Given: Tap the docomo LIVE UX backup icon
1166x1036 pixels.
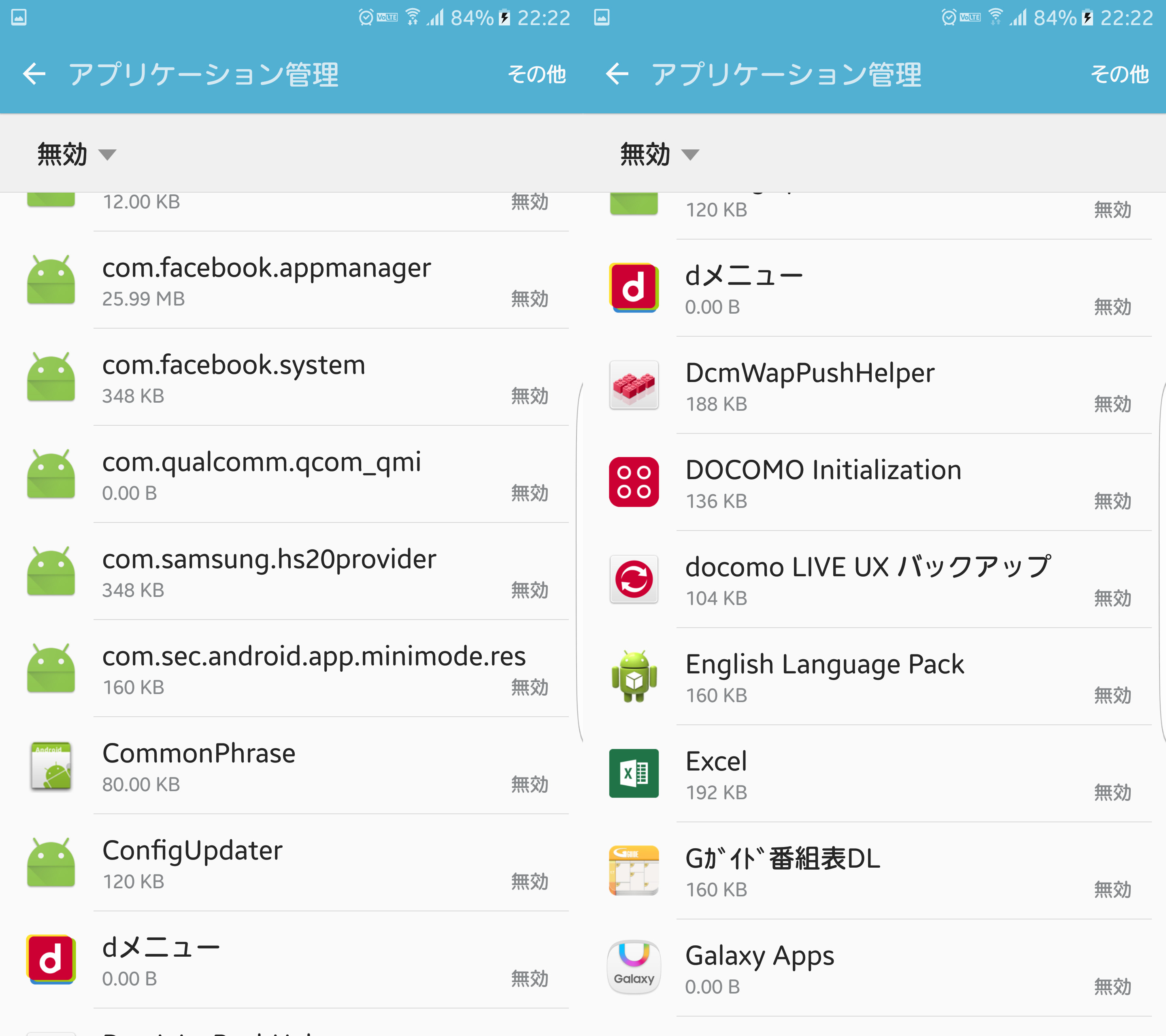Looking at the screenshot, I should pos(634,579).
